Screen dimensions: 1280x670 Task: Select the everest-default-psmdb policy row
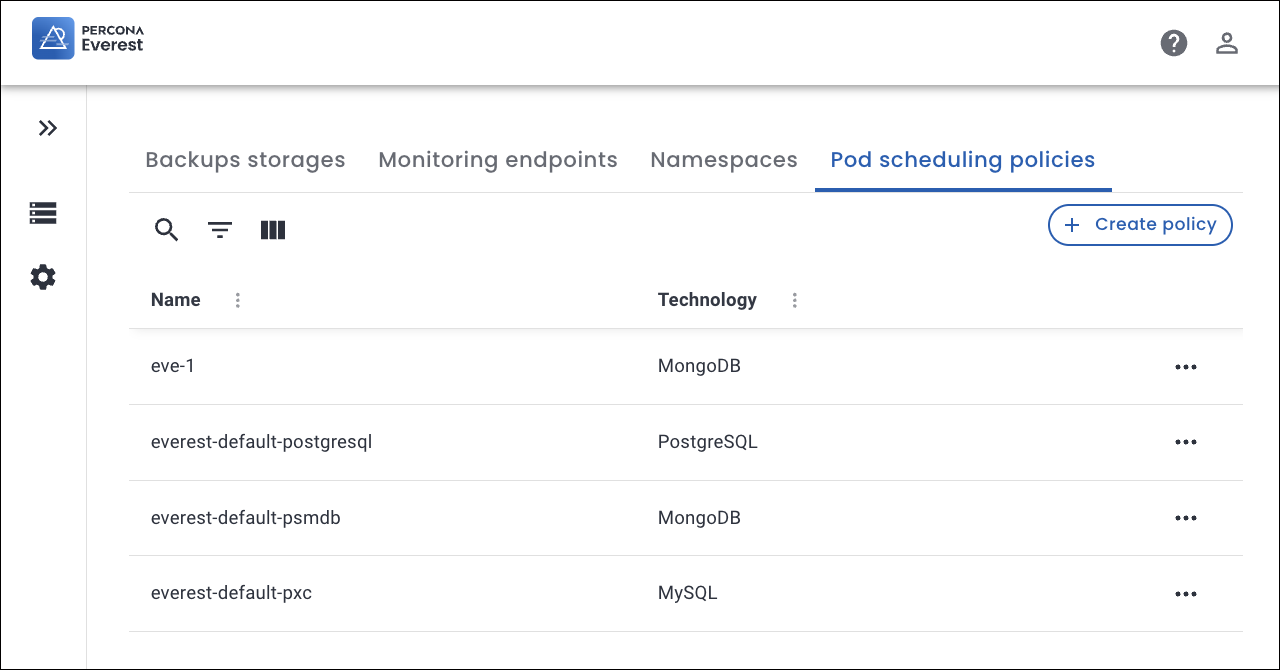click(246, 518)
